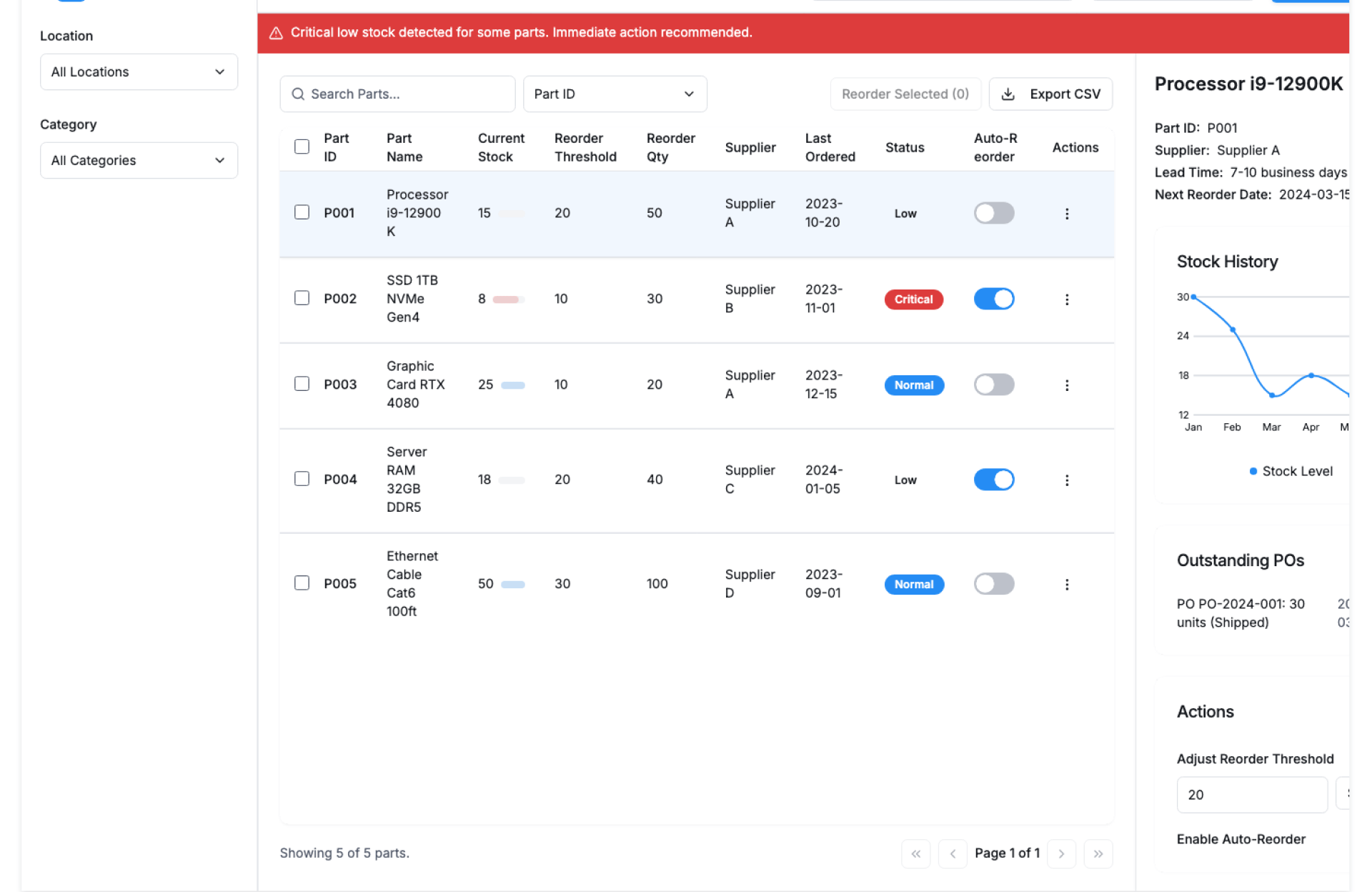Tick the checkbox for part P004
The height and width of the screenshot is (892, 1372).
coord(302,479)
